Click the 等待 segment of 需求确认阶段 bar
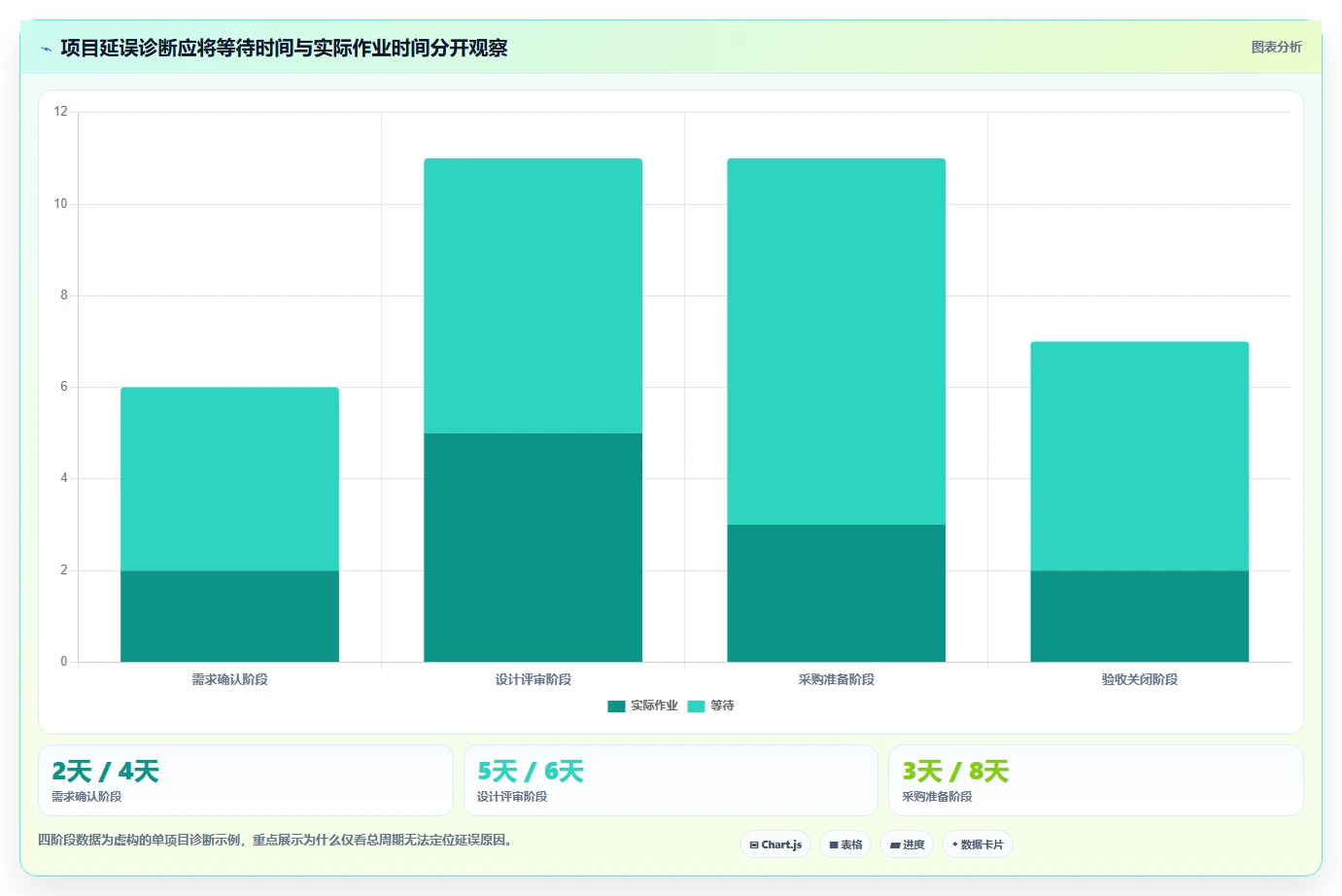The height and width of the screenshot is (896, 1342). click(229, 479)
